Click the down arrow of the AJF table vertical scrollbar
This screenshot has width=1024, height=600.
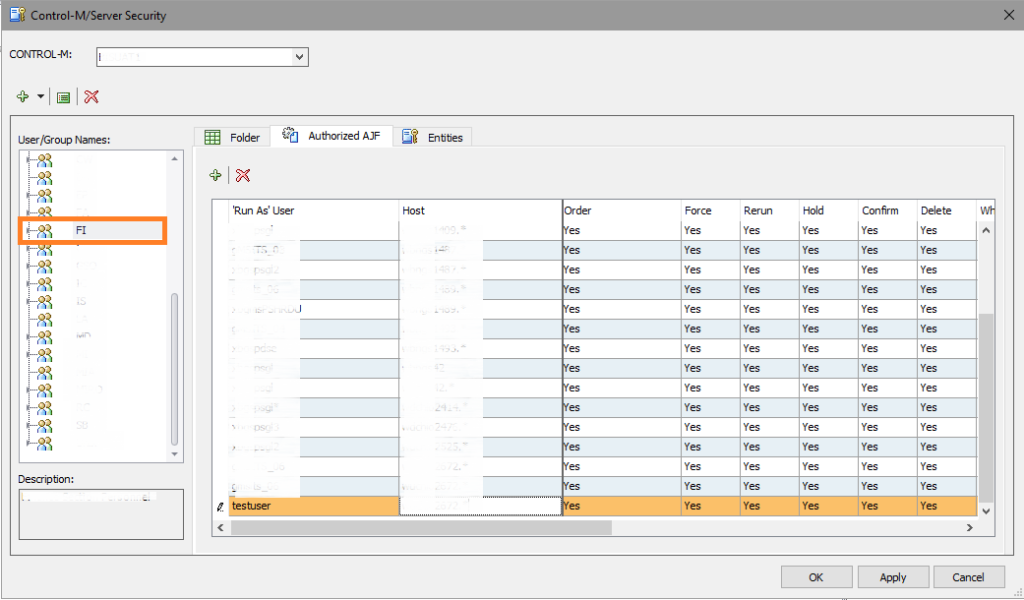pyautogui.click(x=986, y=511)
